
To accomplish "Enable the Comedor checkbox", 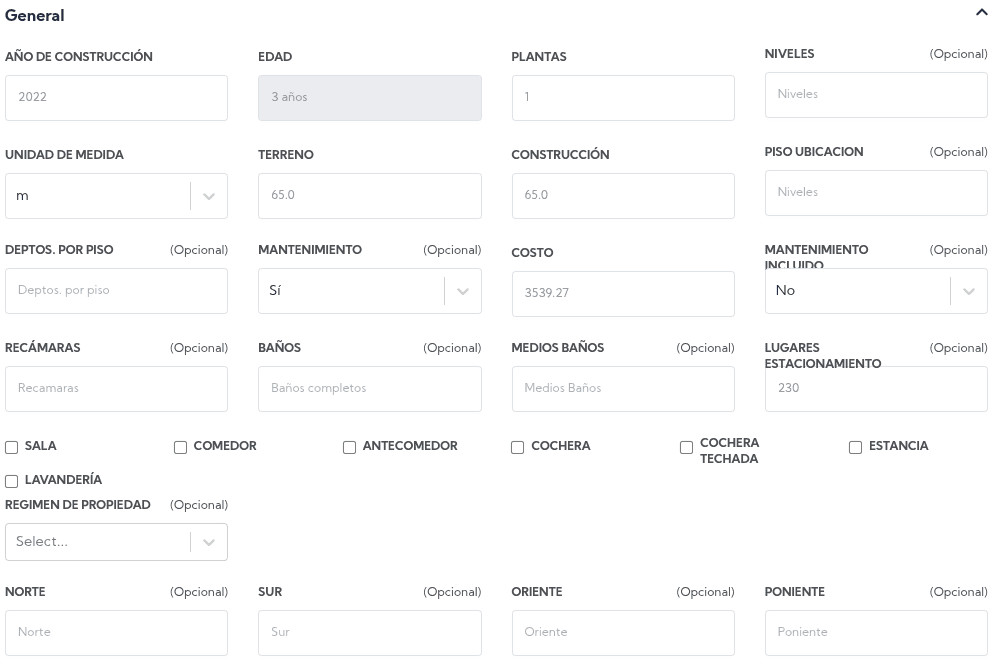I will (x=181, y=447).
